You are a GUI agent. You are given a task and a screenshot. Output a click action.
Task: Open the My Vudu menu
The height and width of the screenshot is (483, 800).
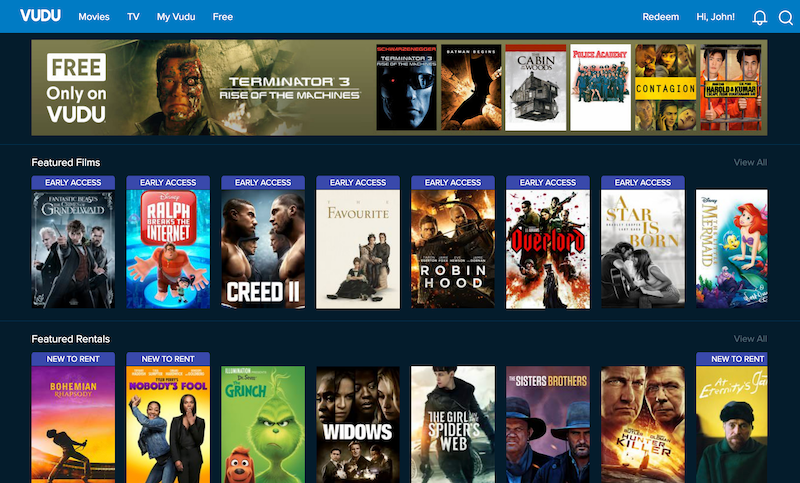pos(176,17)
